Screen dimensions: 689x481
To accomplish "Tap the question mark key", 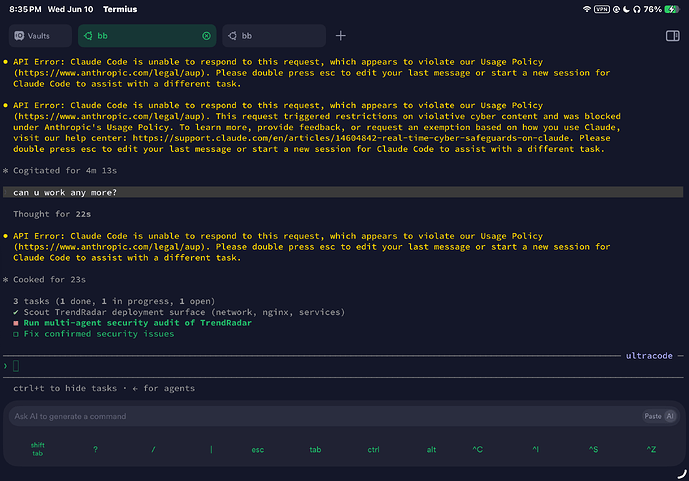I will [x=95, y=449].
